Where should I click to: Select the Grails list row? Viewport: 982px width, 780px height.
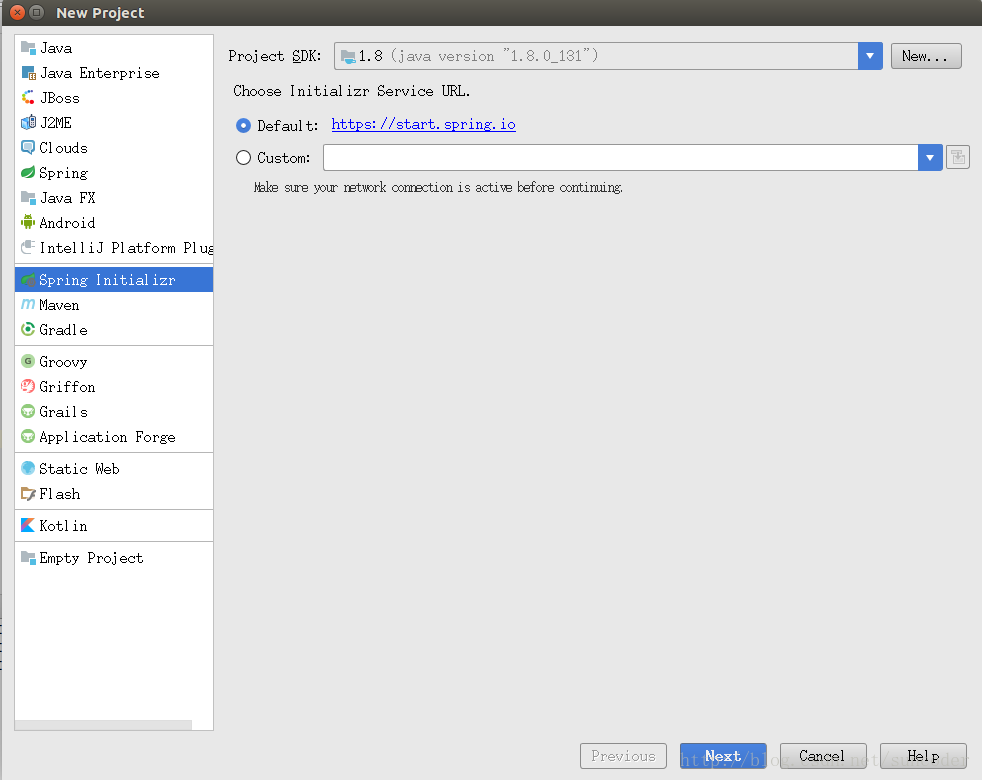tap(114, 412)
